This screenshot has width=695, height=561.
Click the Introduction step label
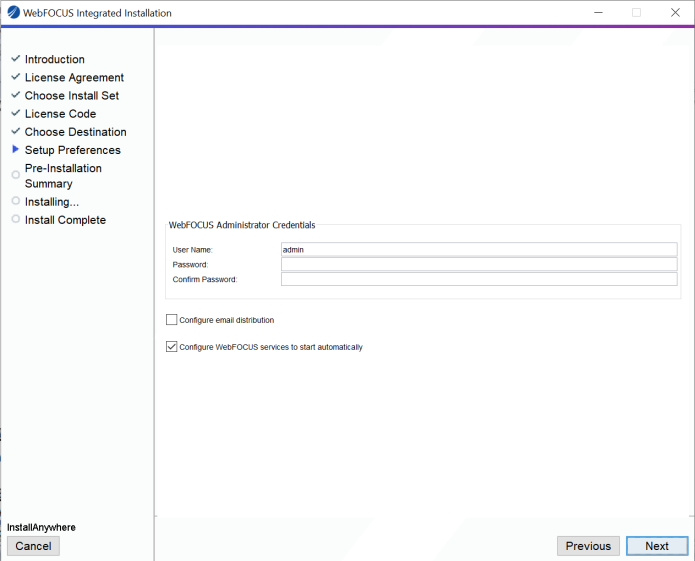(x=55, y=59)
